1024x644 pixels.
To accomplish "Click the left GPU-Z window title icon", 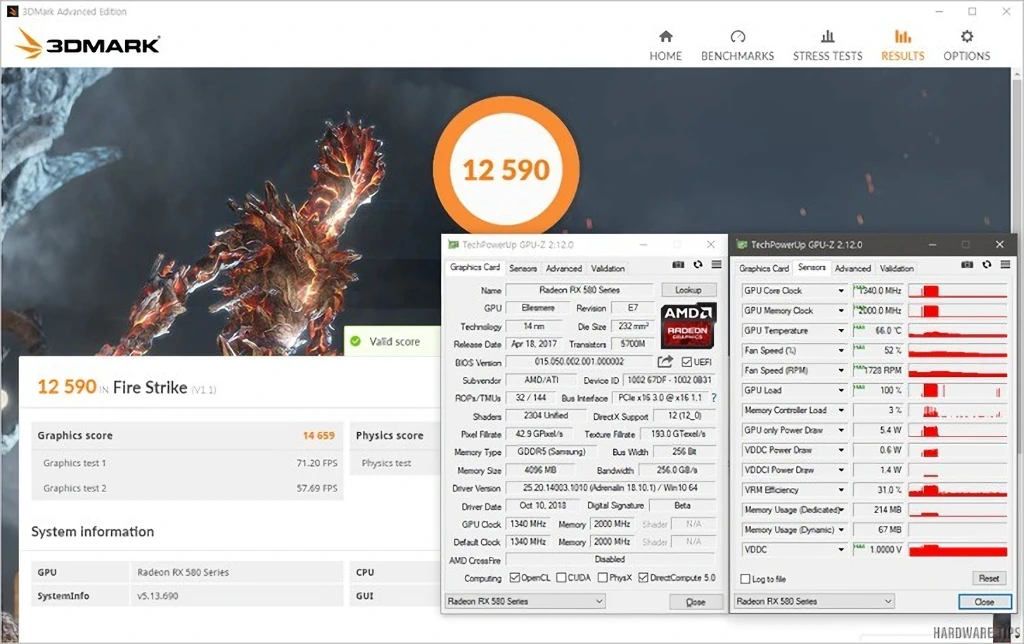I will pyautogui.click(x=453, y=244).
